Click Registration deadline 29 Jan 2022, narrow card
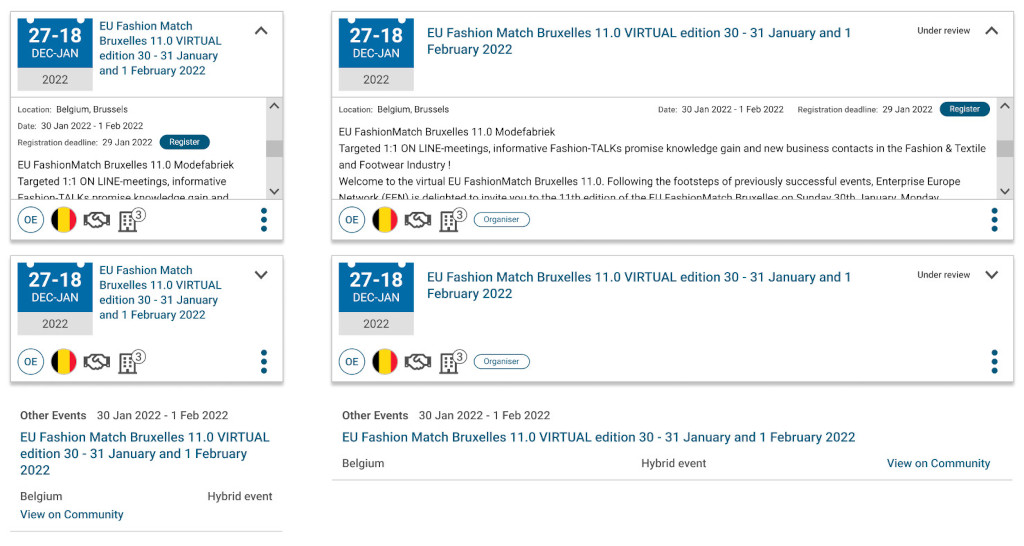Screen dimensions: 1024x546 (85, 142)
